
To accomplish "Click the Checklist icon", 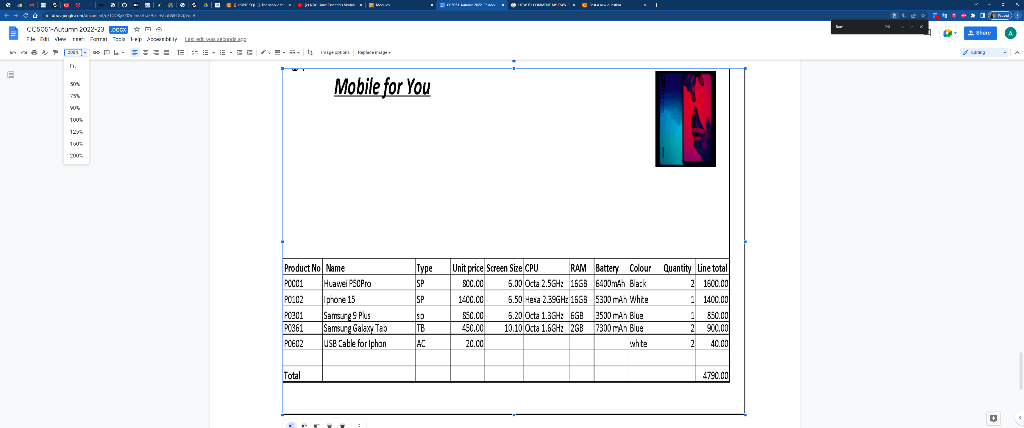I will click(195, 52).
